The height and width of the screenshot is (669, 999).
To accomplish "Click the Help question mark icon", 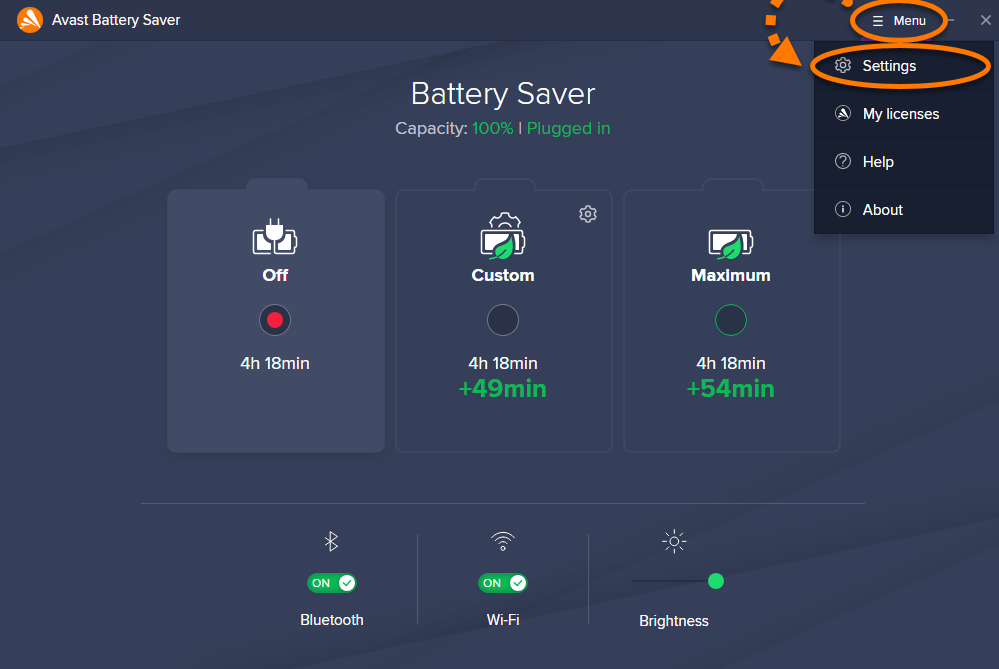I will 843,161.
